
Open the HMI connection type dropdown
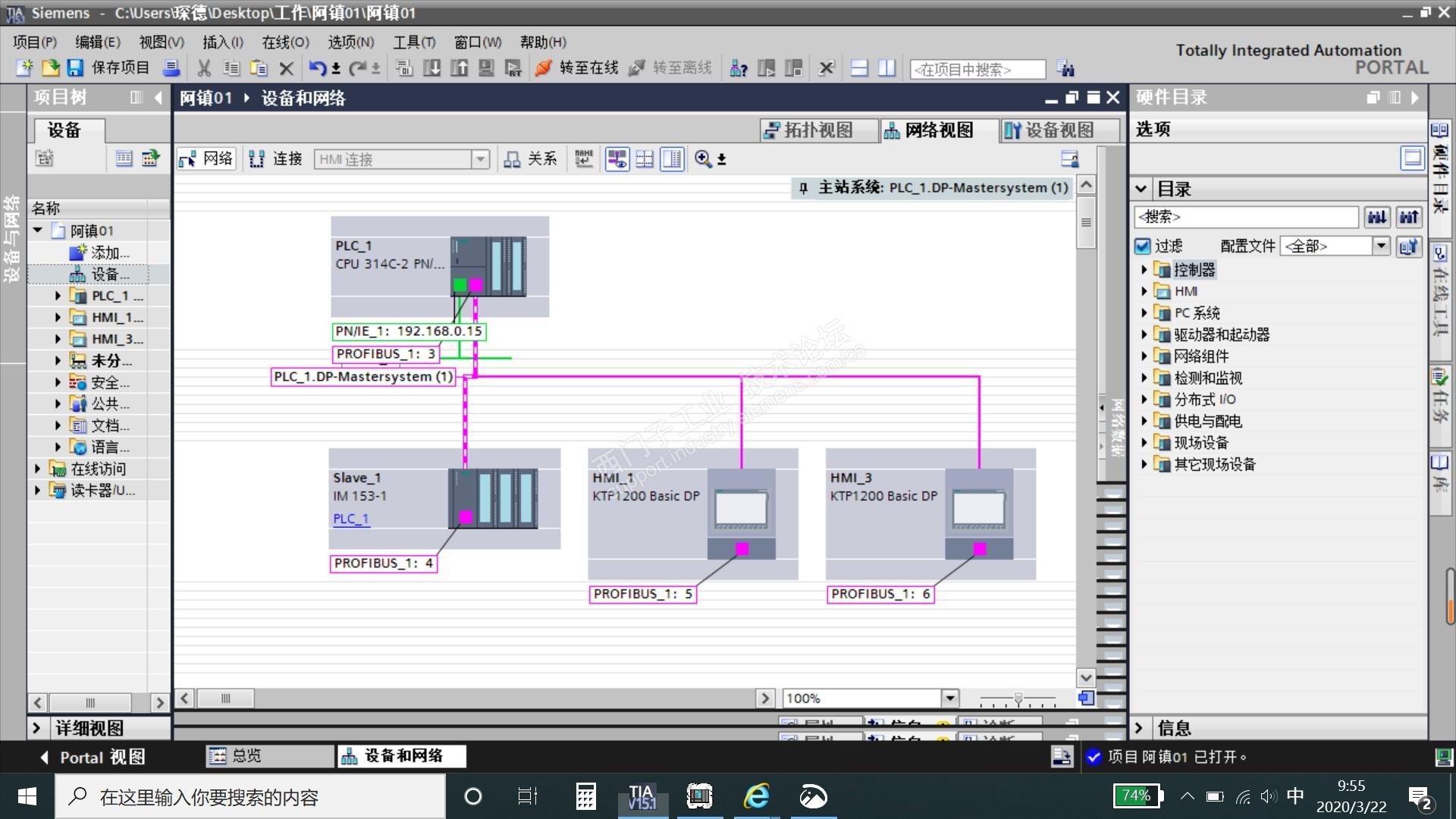point(479,158)
